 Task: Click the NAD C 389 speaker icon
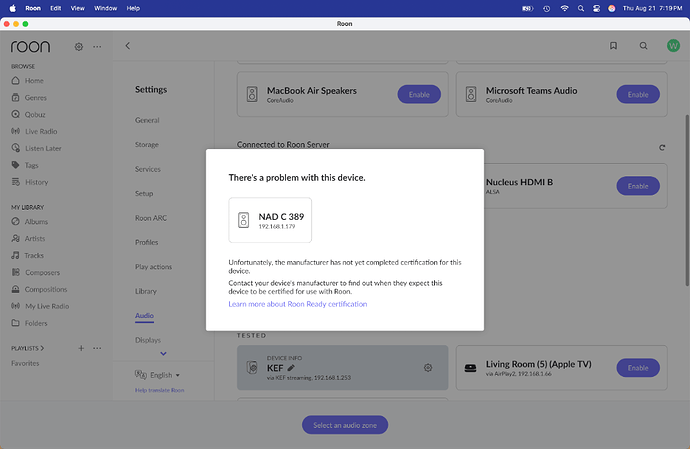click(x=243, y=220)
